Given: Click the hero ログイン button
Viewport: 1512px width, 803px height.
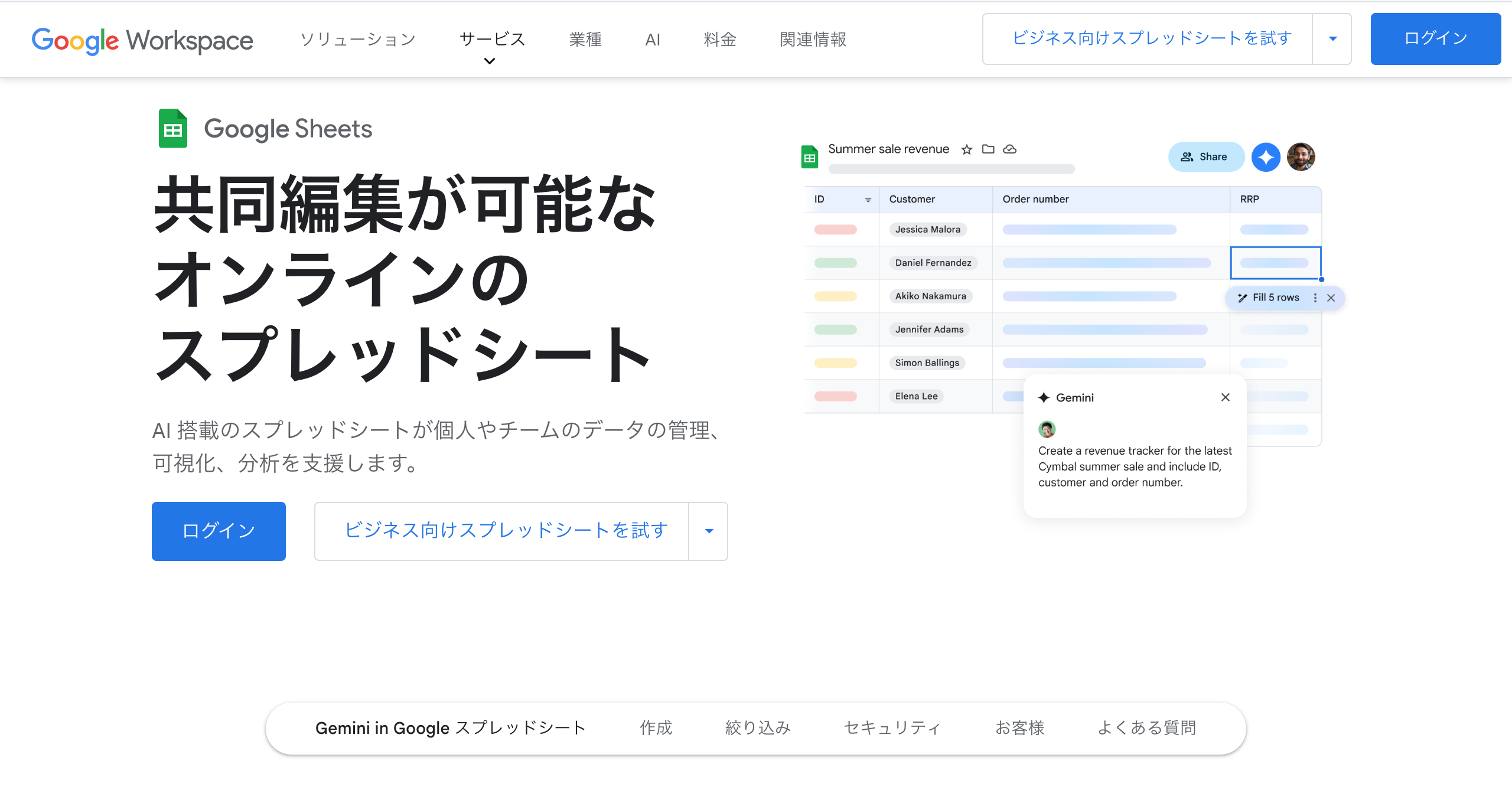Looking at the screenshot, I should [x=219, y=531].
